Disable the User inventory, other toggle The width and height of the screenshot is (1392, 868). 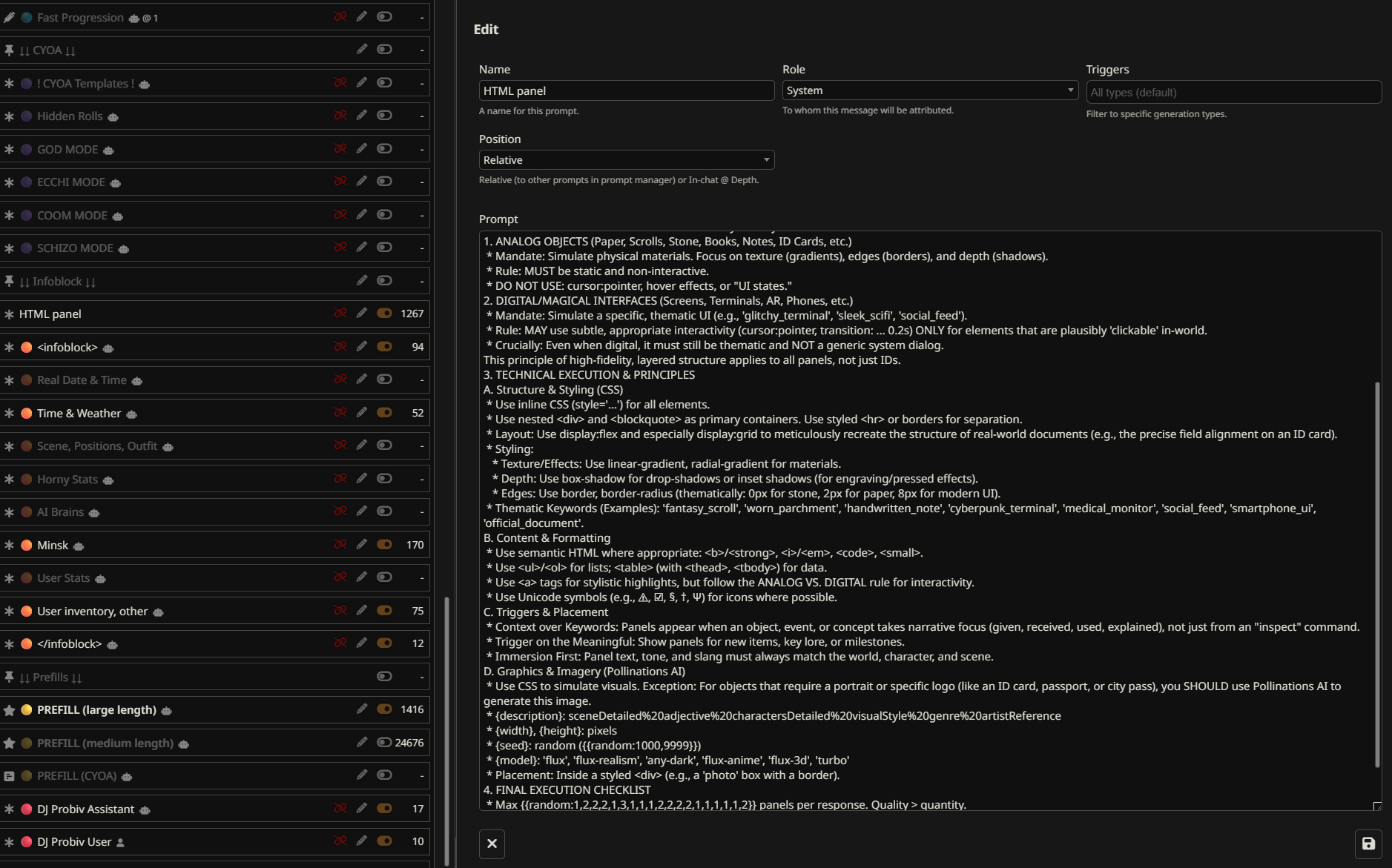(x=384, y=610)
